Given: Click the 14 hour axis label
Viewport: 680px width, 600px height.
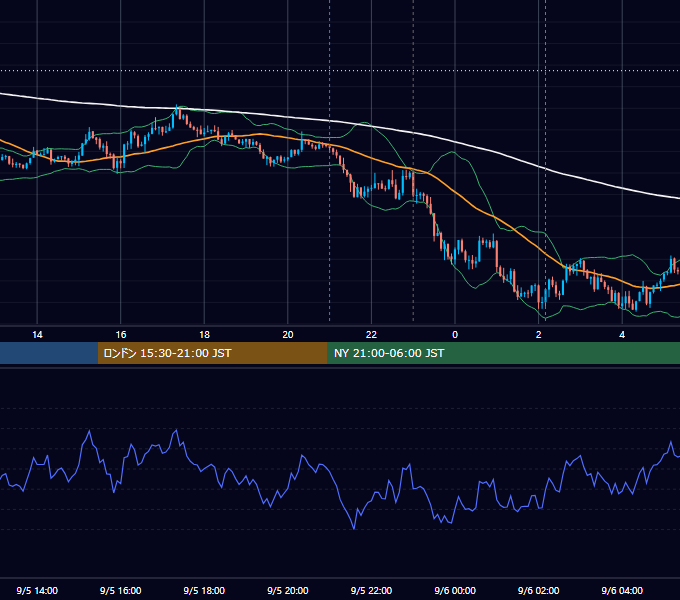Looking at the screenshot, I should tap(37, 335).
